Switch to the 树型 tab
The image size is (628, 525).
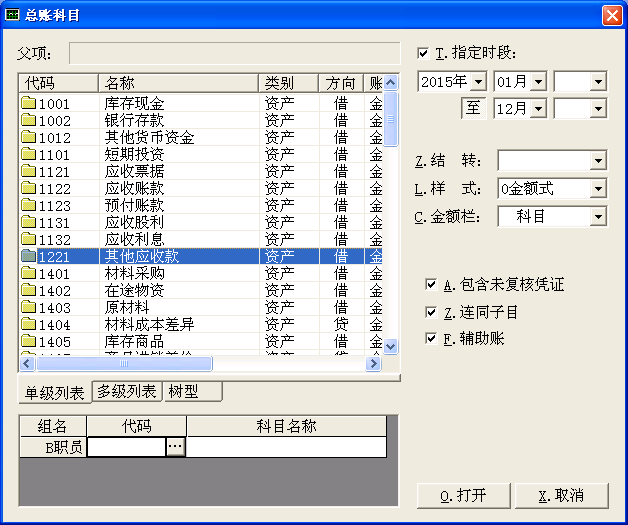(193, 391)
